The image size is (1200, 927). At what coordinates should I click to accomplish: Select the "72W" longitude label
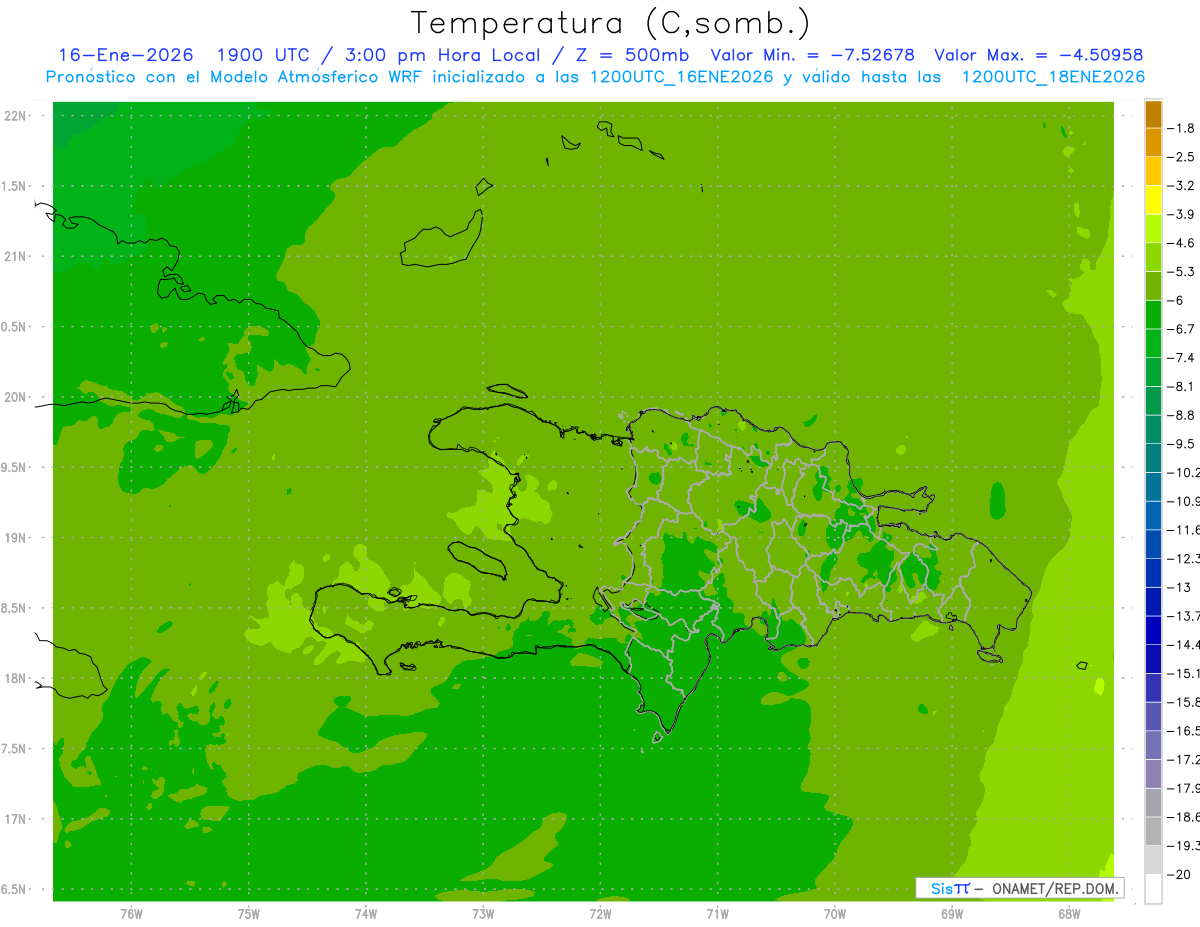600,914
